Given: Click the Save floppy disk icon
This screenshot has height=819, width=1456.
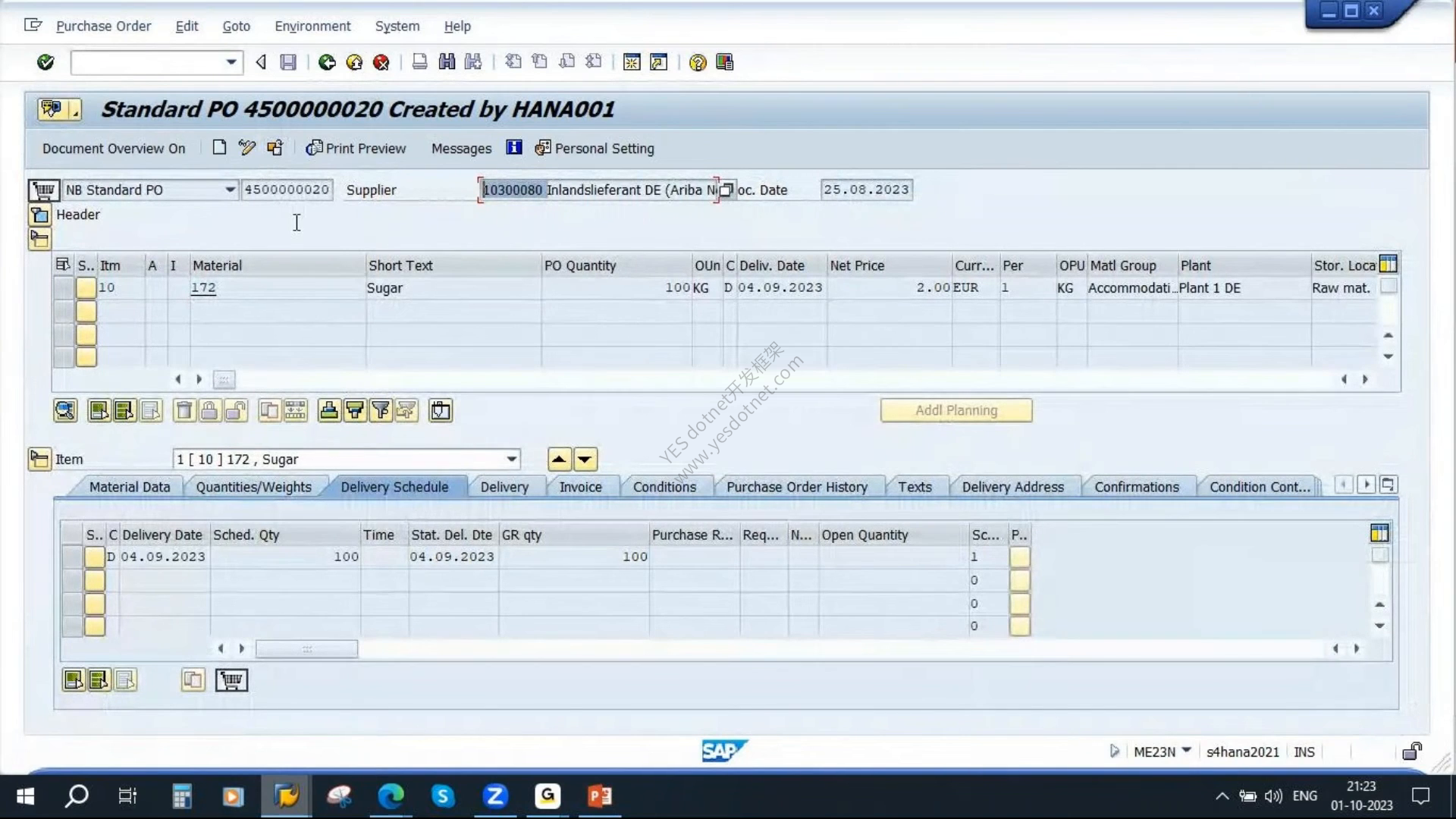Looking at the screenshot, I should coord(288,62).
